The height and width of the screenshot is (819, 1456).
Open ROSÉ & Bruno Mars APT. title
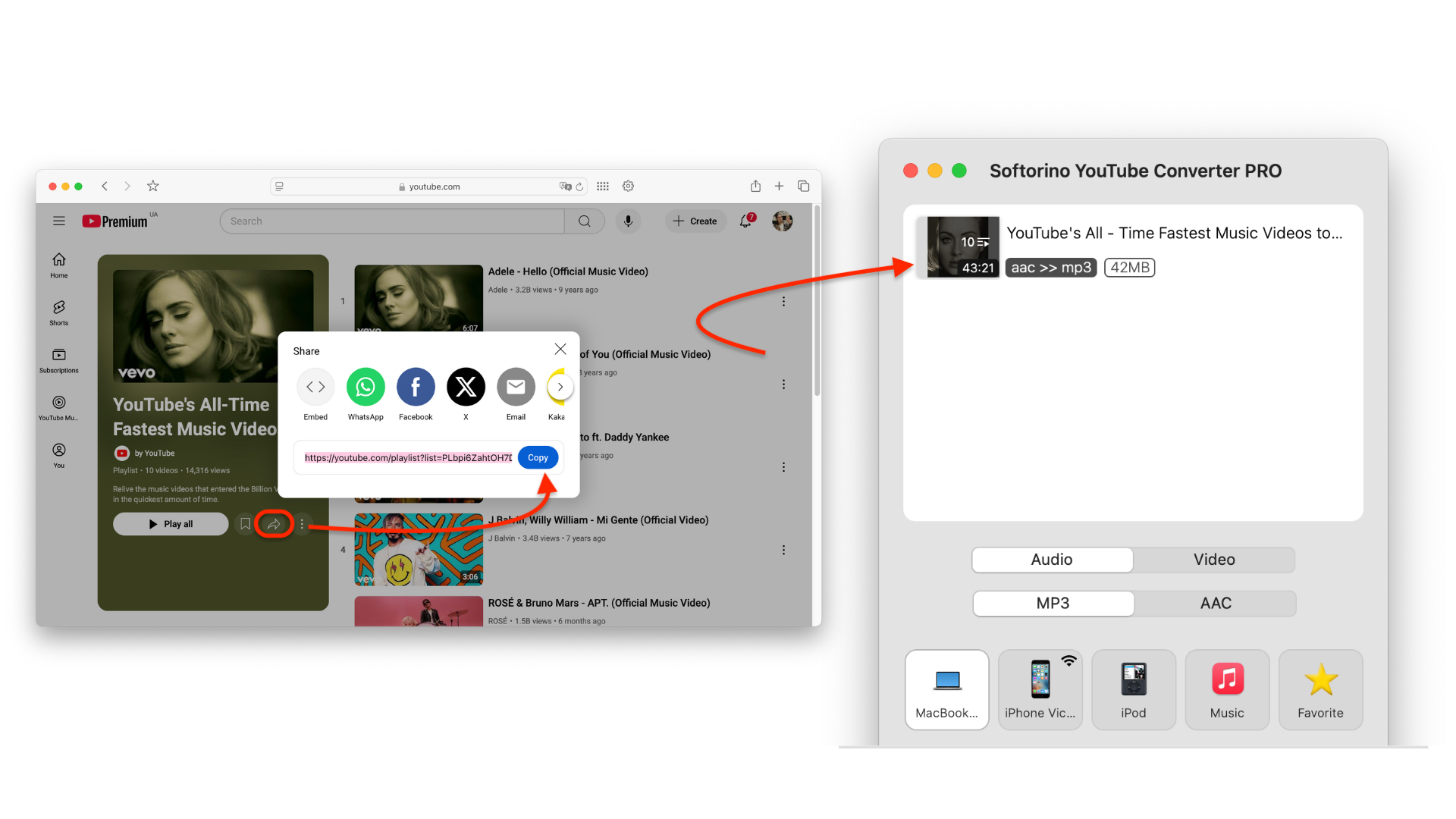tap(599, 603)
